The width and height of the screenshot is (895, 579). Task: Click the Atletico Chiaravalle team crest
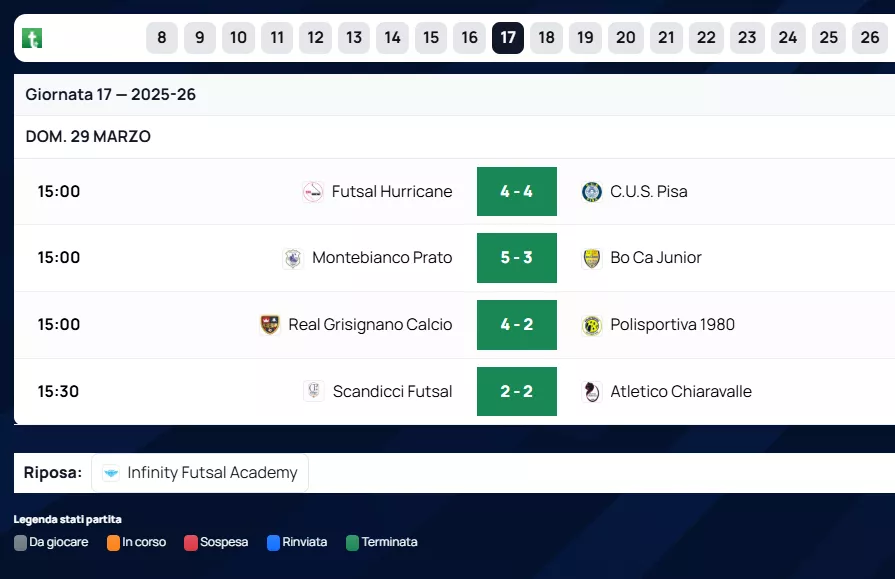click(592, 391)
